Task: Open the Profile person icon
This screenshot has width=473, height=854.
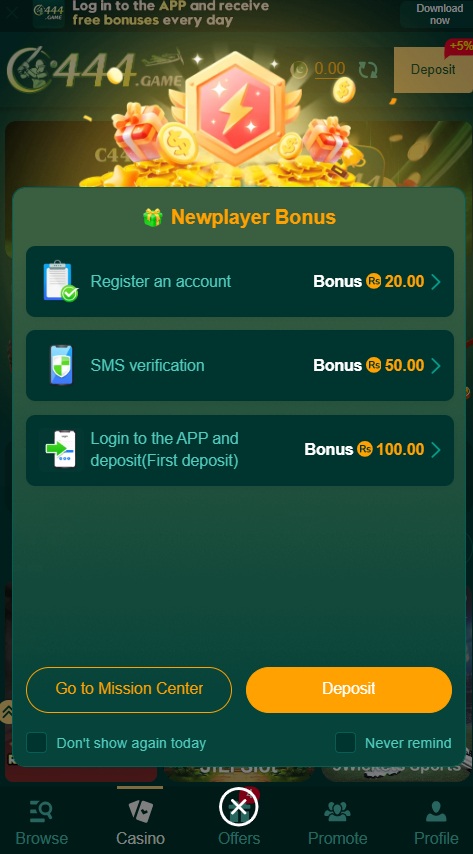Action: [436, 812]
